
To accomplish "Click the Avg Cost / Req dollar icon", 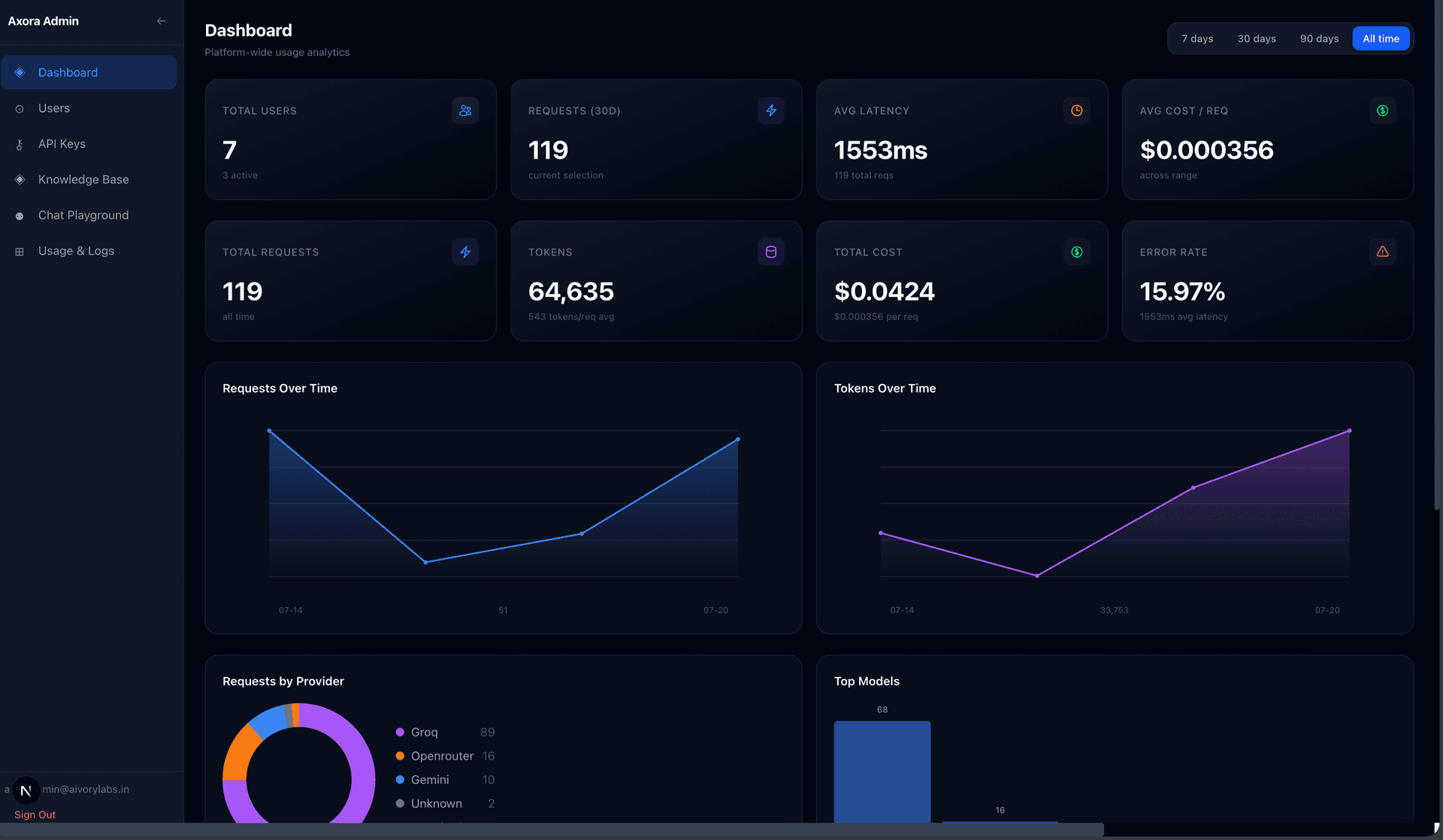I will pos(1383,110).
